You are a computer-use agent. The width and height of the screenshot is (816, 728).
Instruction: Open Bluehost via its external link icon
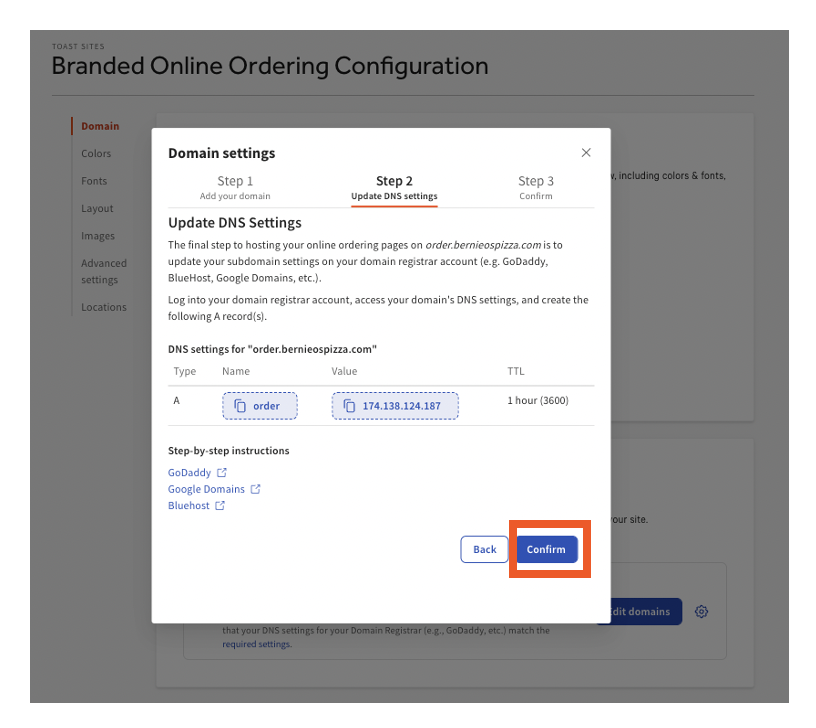pyautogui.click(x=221, y=505)
